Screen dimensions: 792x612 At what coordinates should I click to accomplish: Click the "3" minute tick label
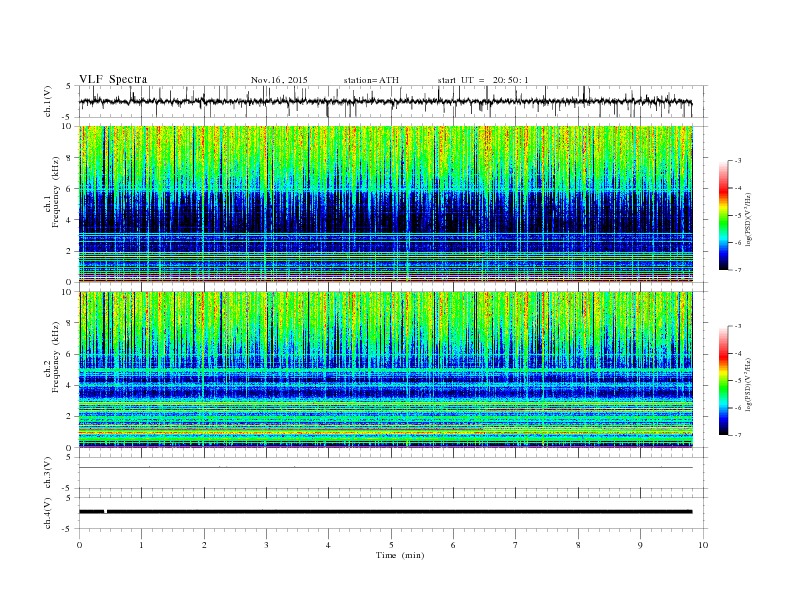[x=266, y=545]
